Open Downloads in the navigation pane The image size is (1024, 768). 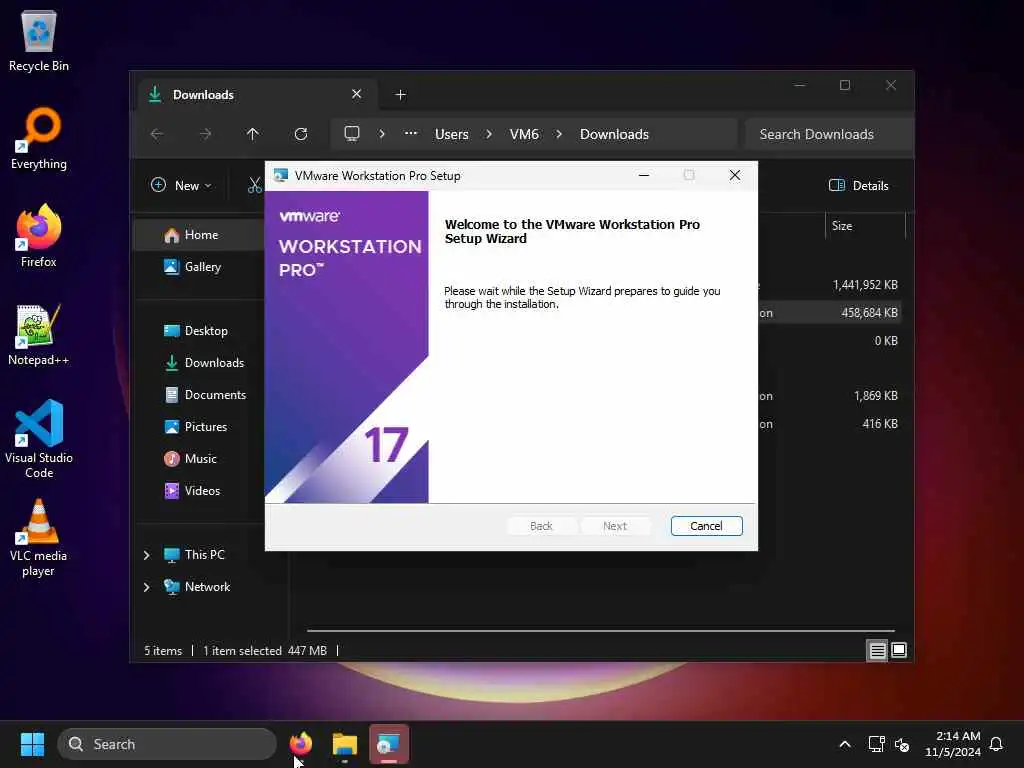[x=200, y=362]
